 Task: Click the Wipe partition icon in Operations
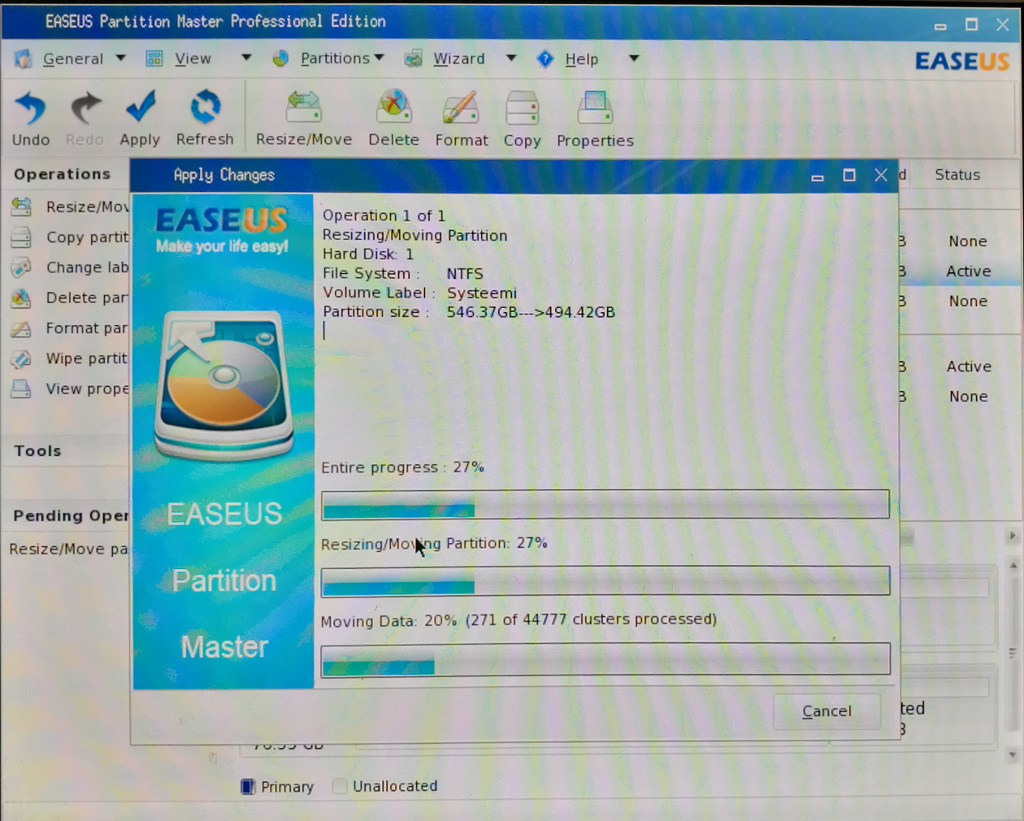pyautogui.click(x=21, y=359)
